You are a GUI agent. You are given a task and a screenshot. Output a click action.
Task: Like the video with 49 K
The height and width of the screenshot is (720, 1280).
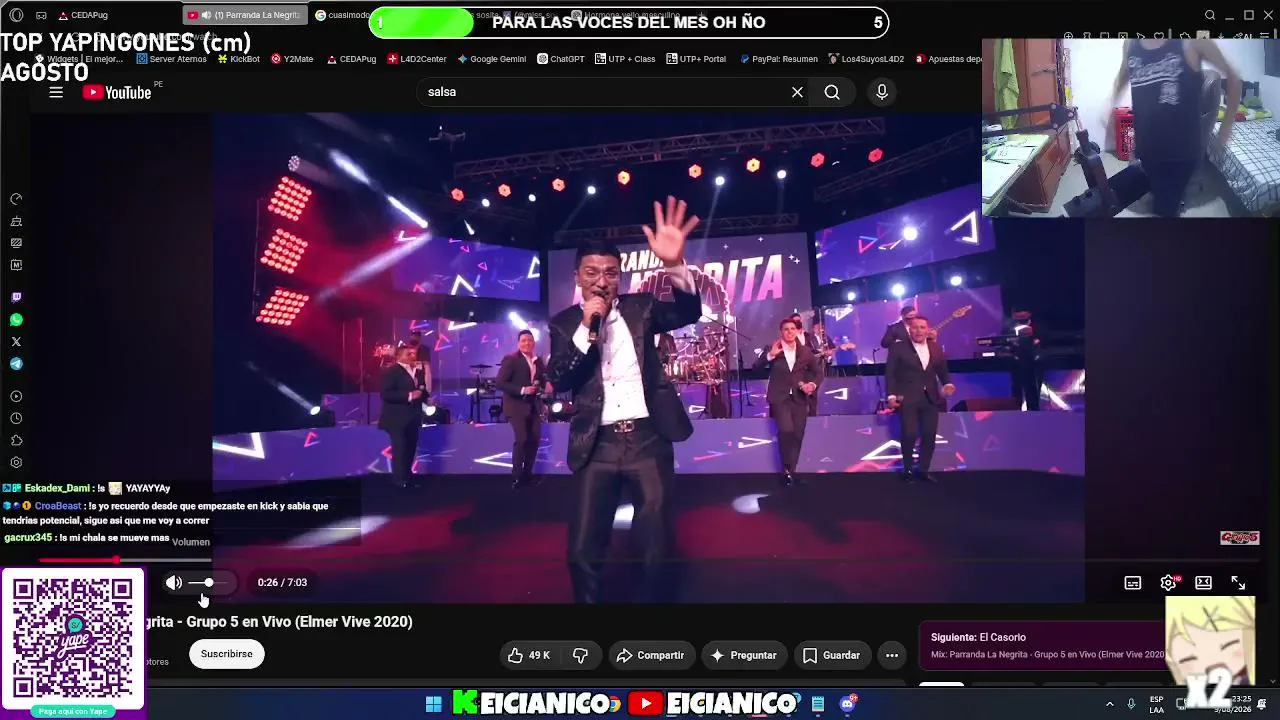click(529, 655)
